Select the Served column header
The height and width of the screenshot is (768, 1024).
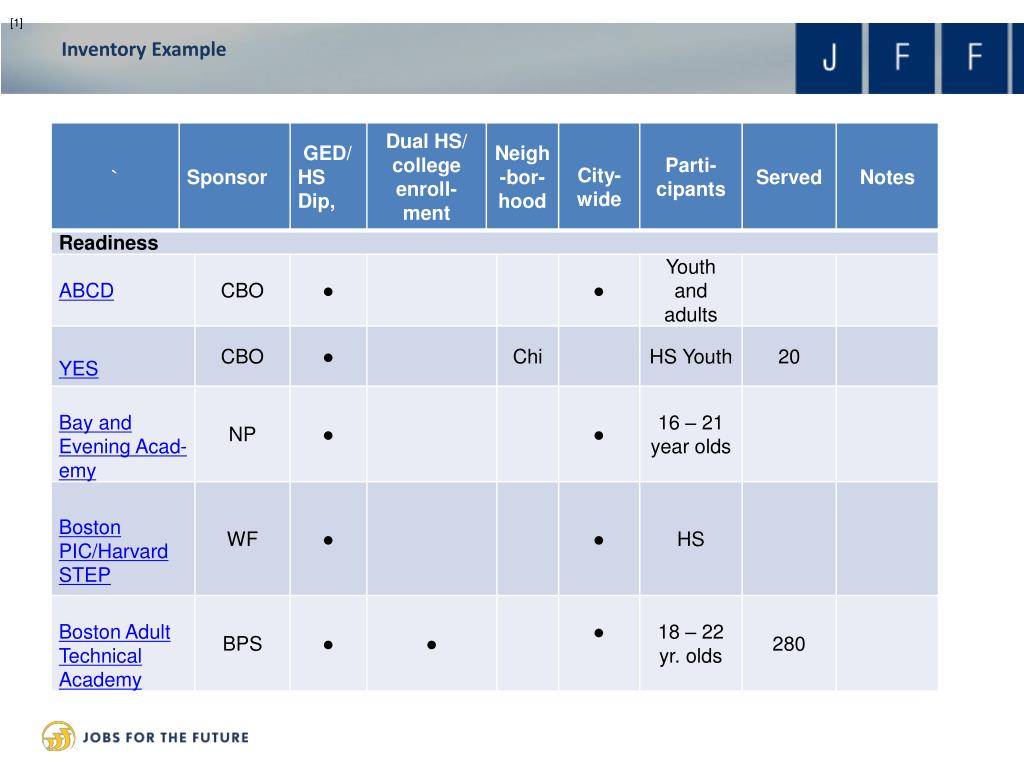click(x=789, y=176)
